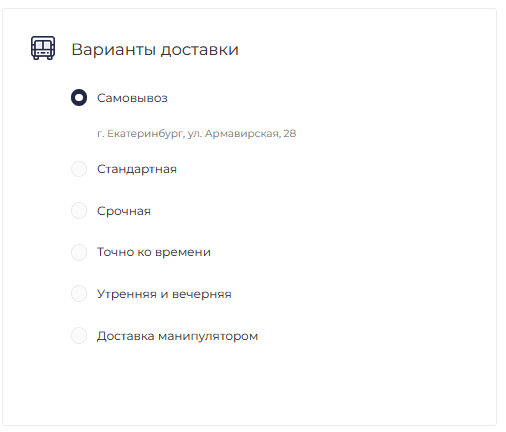Click ул. Армавирская in the pickup address
The height and width of the screenshot is (432, 506).
point(234,134)
